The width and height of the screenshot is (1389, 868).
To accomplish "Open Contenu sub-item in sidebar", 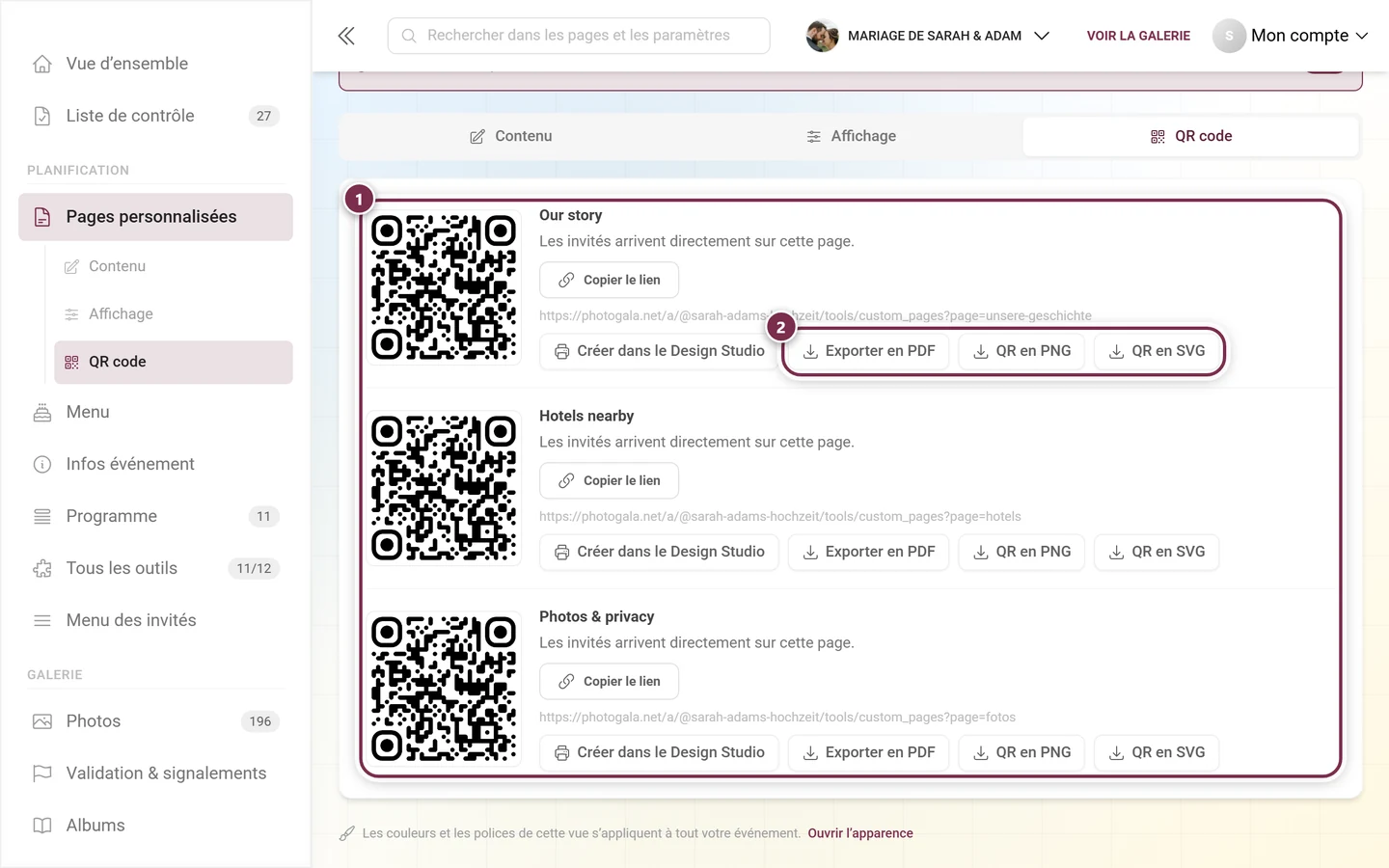I will pos(174,266).
